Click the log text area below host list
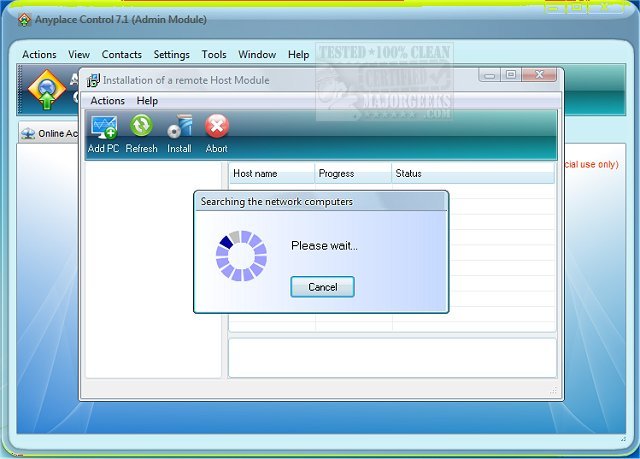Viewport: 640px width, 459px height. [393, 358]
